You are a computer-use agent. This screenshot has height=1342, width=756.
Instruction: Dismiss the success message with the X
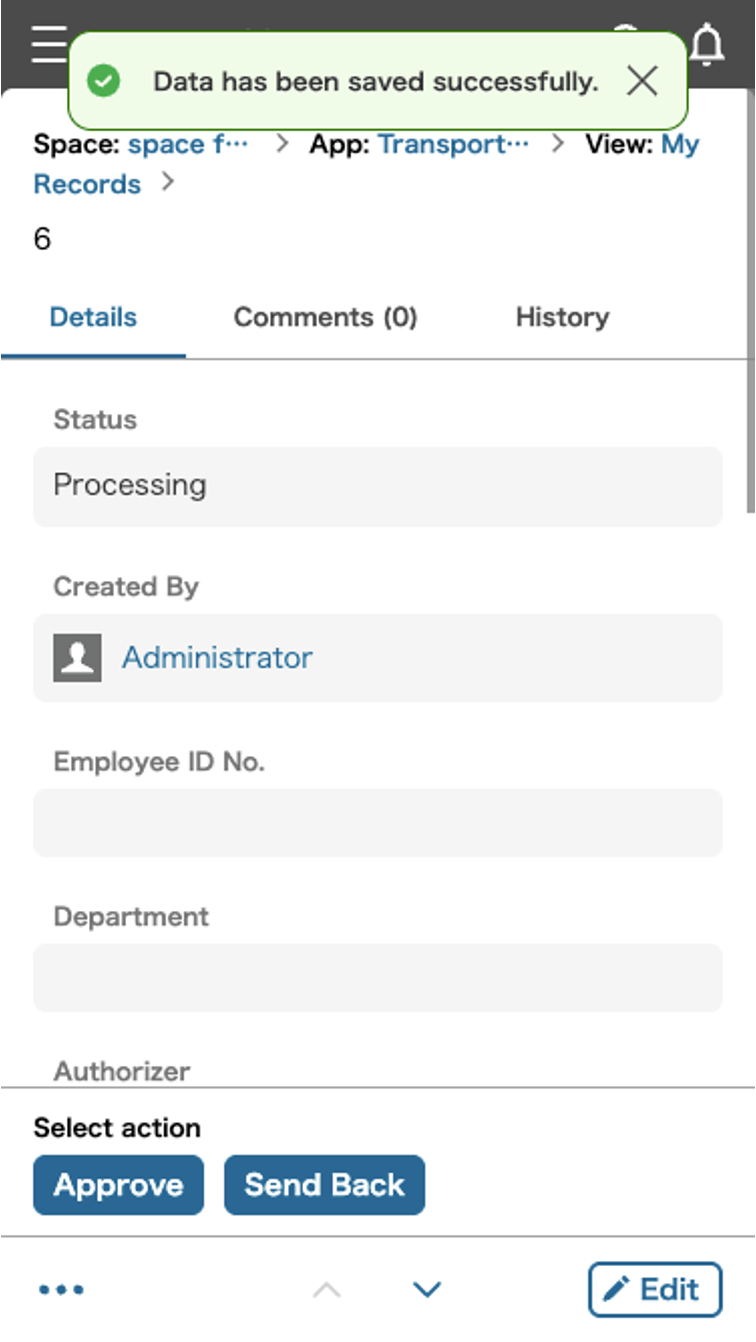641,81
